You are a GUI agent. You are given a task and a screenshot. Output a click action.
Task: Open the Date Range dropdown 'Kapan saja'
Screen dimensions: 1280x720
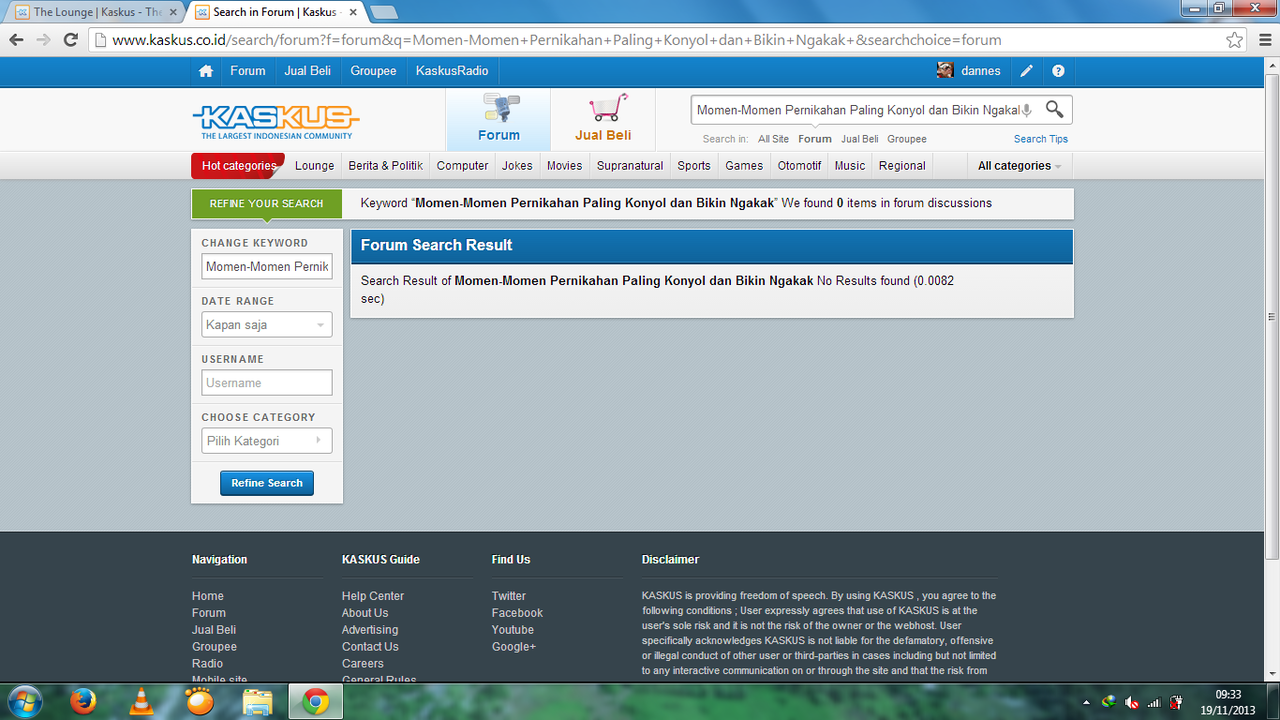(267, 325)
